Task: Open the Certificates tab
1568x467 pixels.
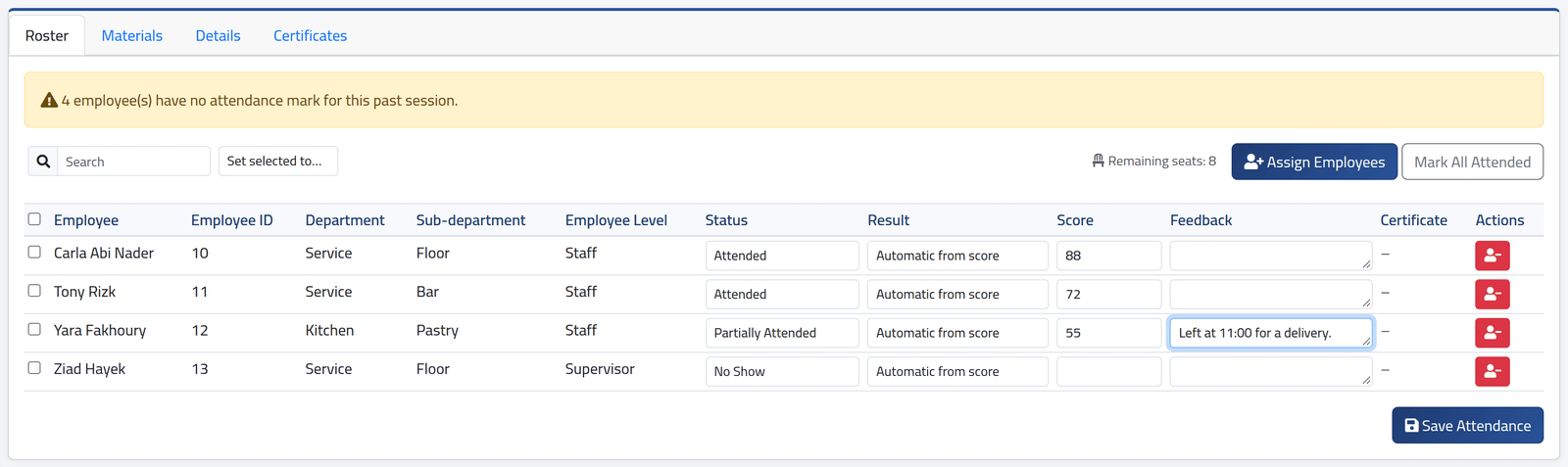Action: (310, 35)
